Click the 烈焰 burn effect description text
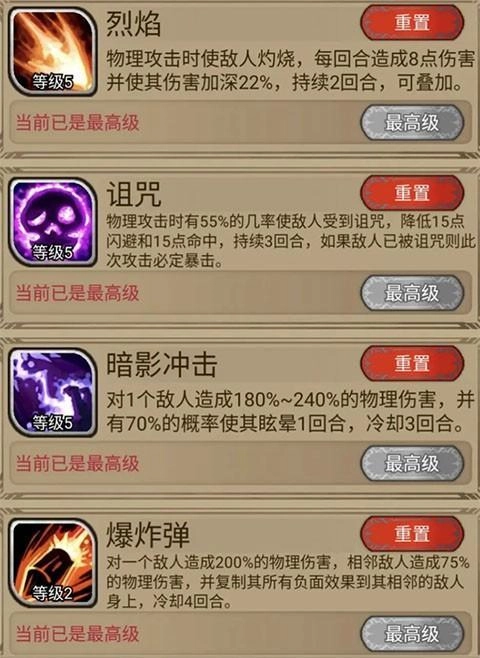The image size is (480, 658). click(290, 71)
